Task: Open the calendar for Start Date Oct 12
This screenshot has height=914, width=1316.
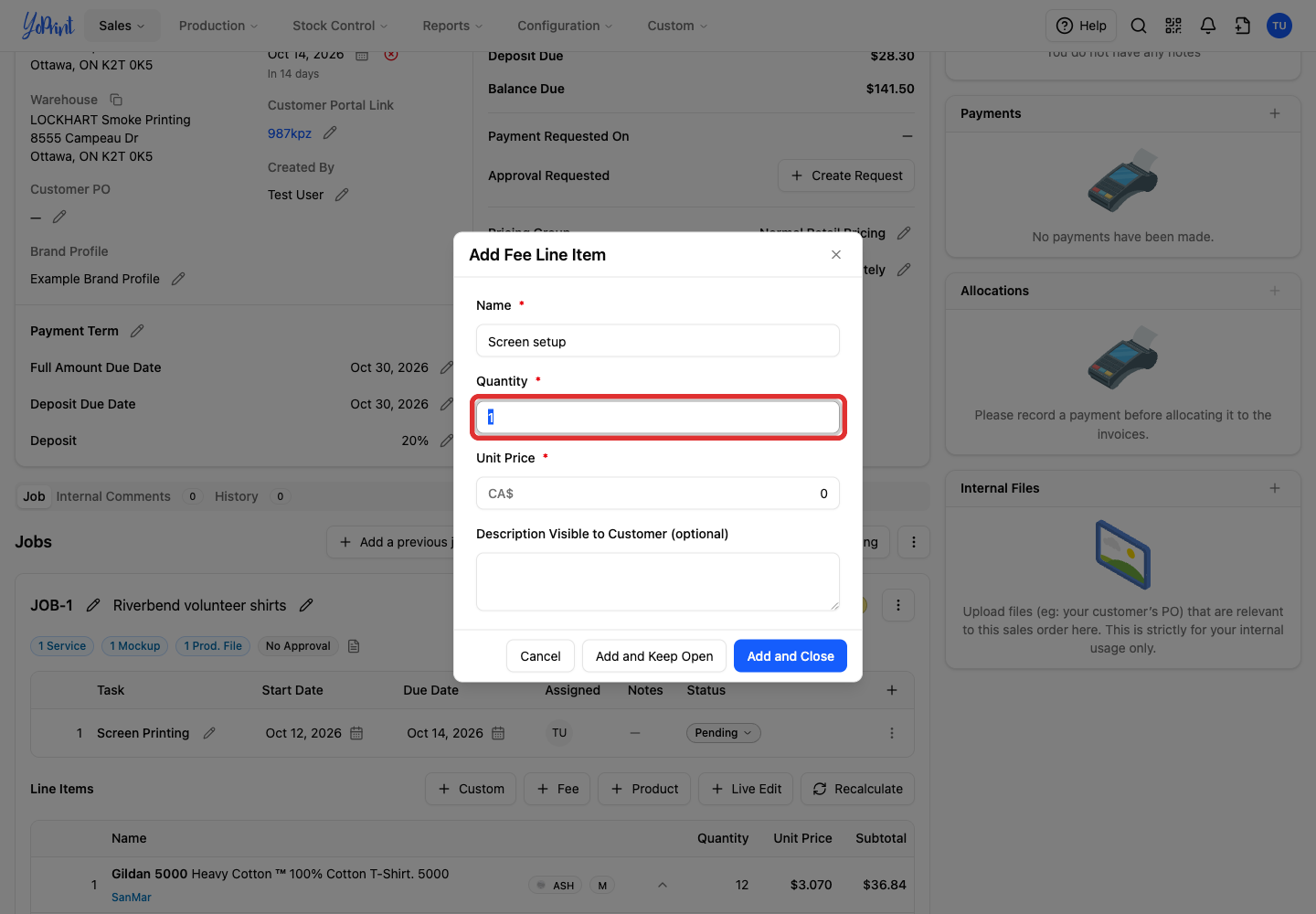Action: point(356,733)
